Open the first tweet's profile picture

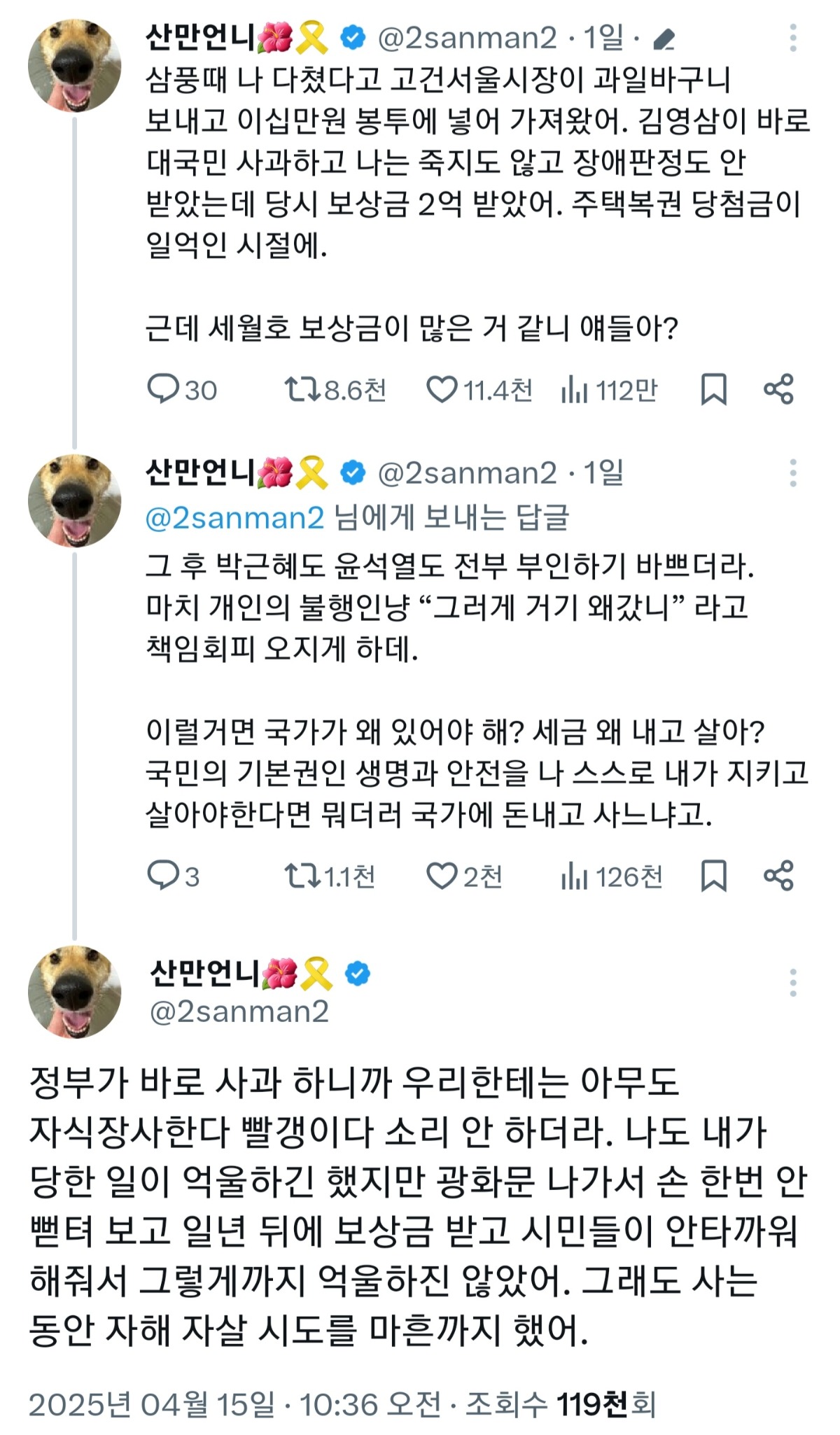coord(74,66)
